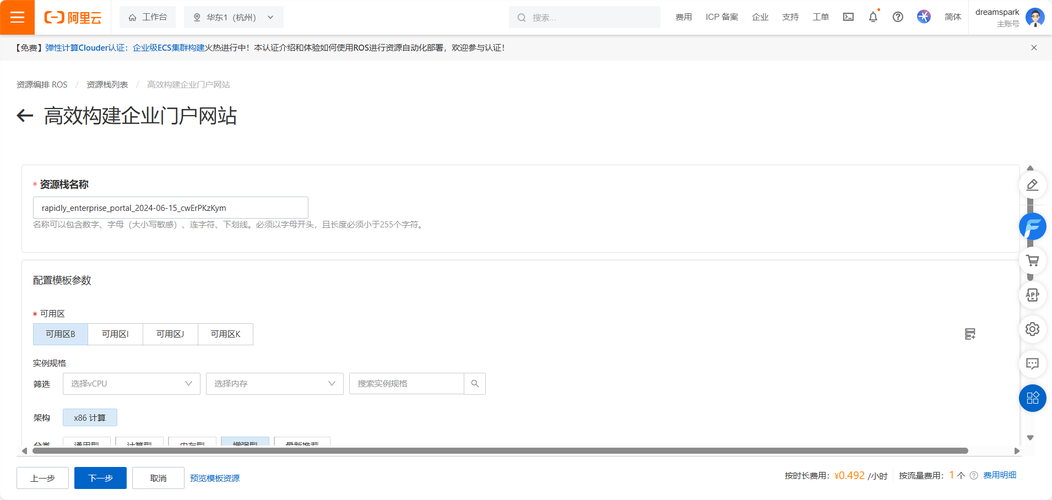Click the Alibaba Cloud logo
1052x500 pixels.
click(x=73, y=17)
